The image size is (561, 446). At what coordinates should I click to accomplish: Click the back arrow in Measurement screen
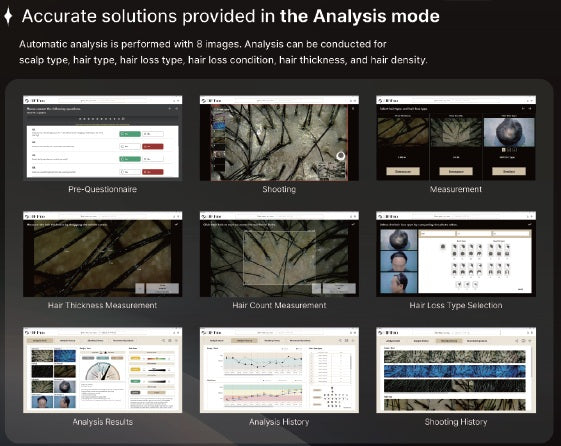[x=523, y=108]
